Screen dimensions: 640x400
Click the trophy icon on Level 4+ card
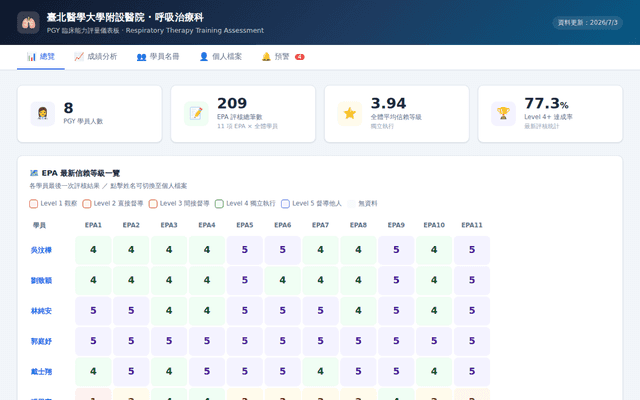[503, 113]
